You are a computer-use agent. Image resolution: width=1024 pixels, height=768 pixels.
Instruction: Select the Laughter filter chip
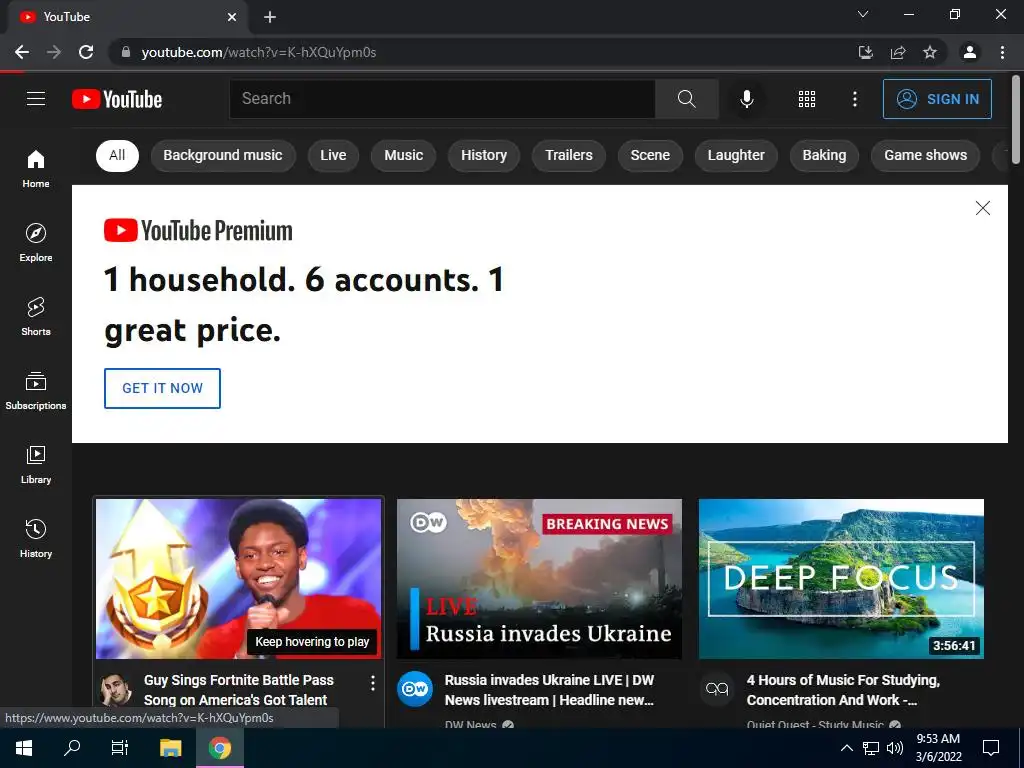click(x=736, y=155)
